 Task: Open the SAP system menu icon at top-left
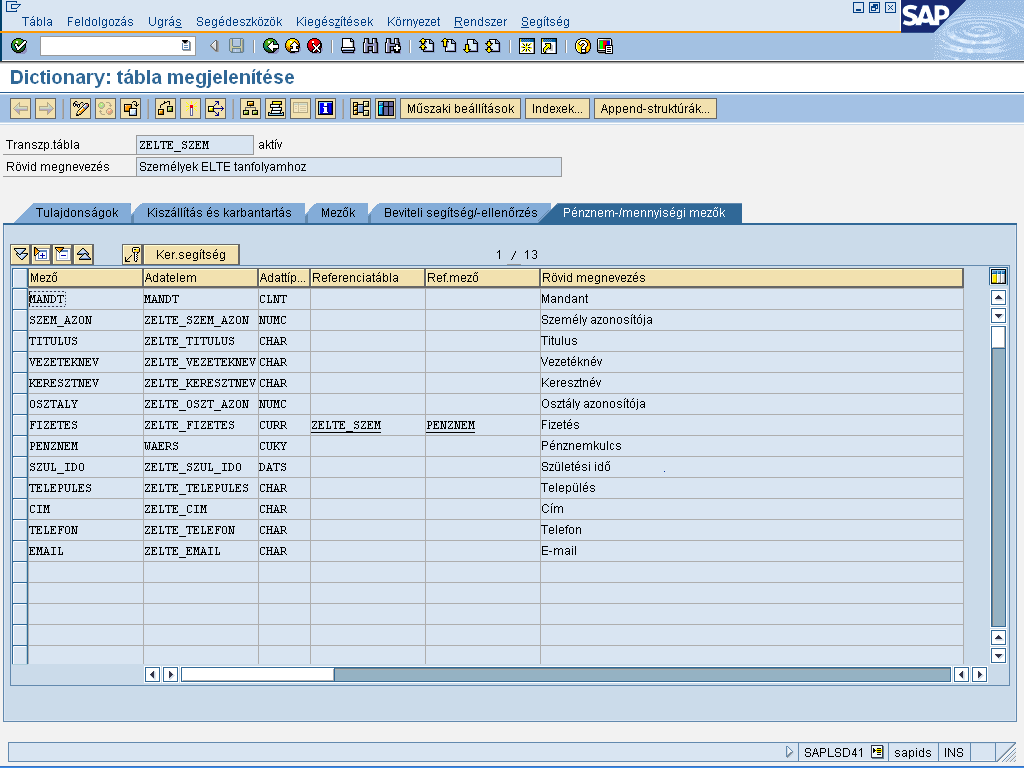[x=12, y=7]
